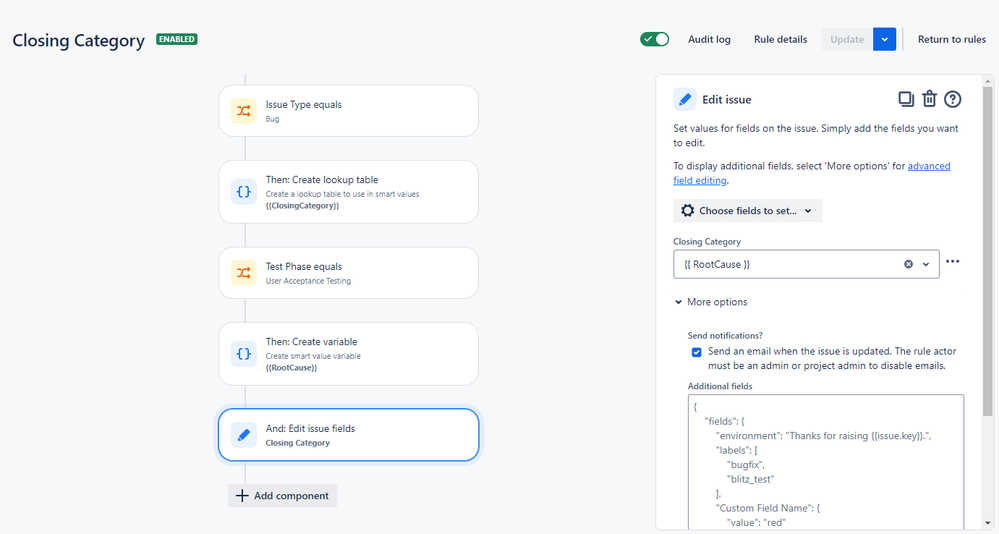Expand the Closing Category dropdown chevron
Viewport: 999px width, 534px height.
point(926,264)
